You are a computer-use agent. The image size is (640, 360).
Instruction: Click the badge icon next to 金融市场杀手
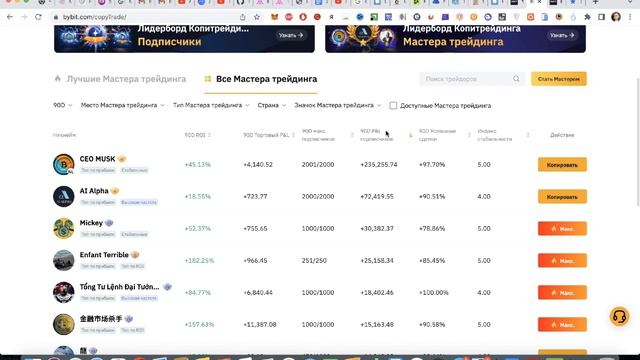(129, 319)
